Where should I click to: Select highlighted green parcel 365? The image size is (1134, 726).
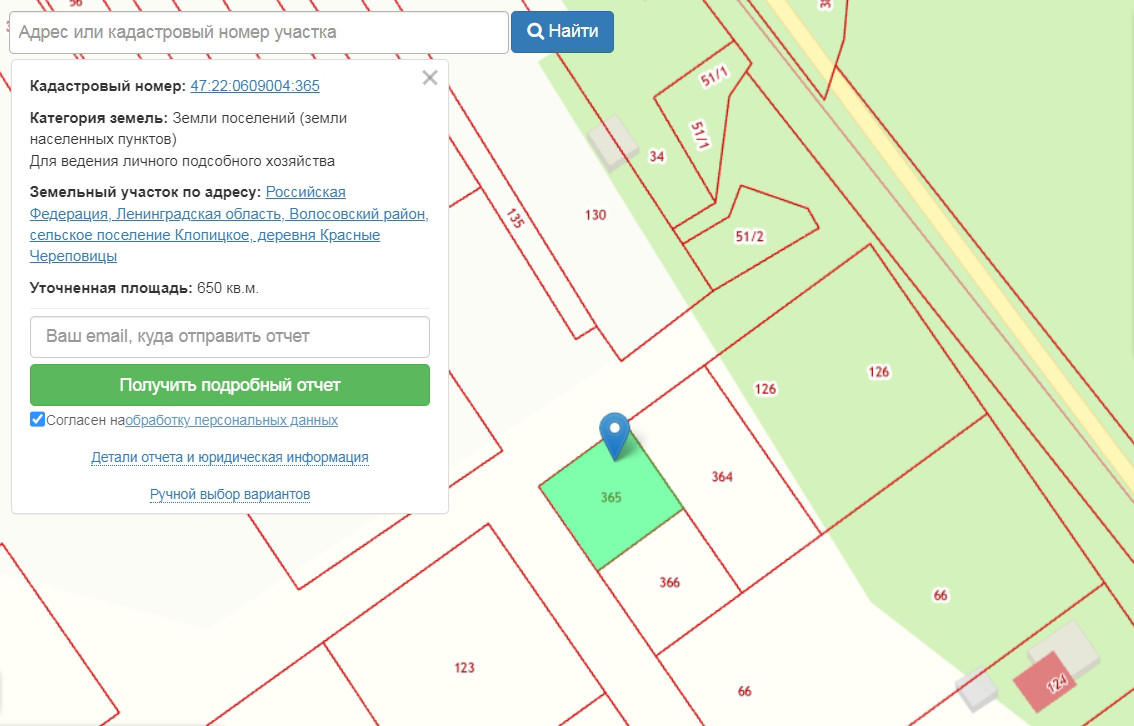tap(611, 499)
